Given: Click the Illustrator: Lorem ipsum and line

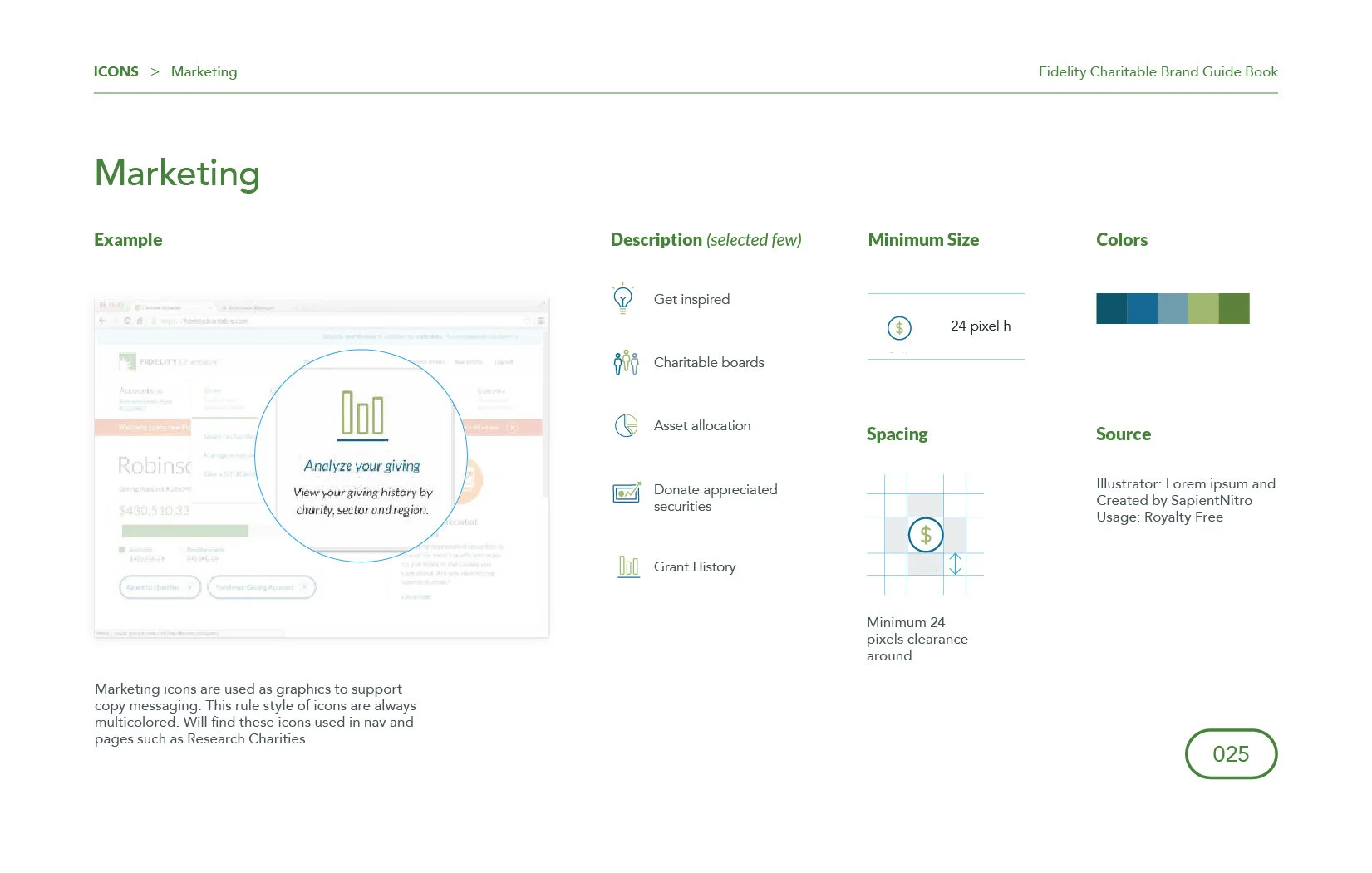Looking at the screenshot, I should click(x=1186, y=483).
